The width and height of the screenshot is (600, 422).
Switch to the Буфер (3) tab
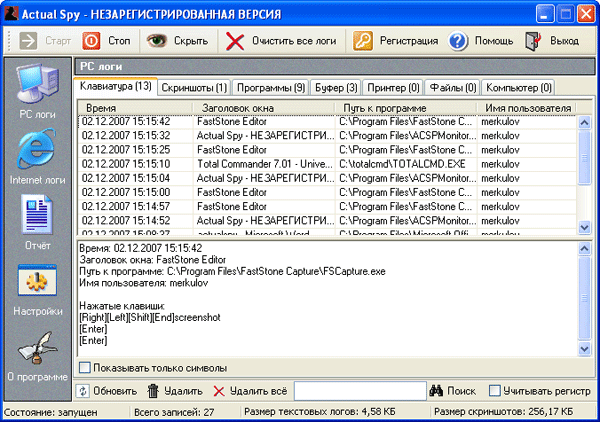click(336, 88)
